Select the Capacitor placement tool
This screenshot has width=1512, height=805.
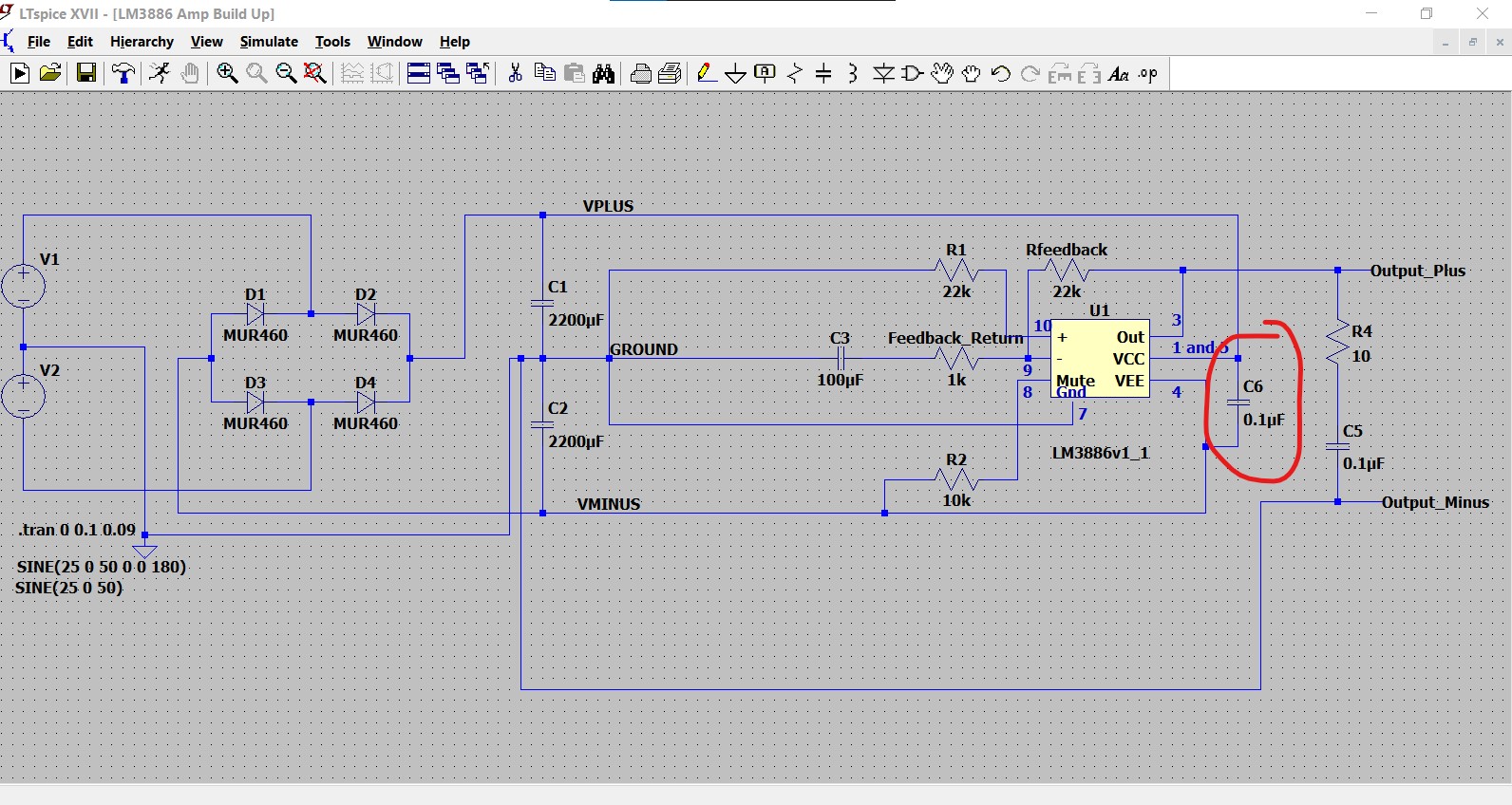(823, 74)
